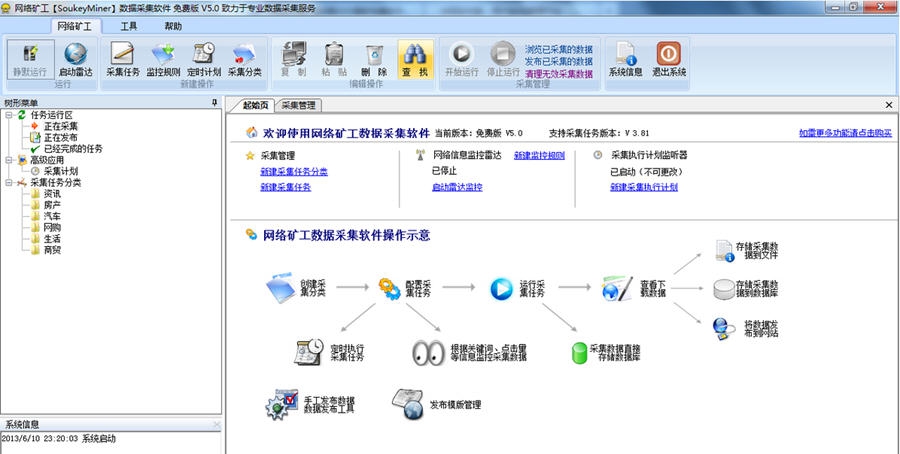Image resolution: width=900 pixels, height=454 pixels.
Task: Click 浏览已采集的数据 link in toolbar
Action: click(558, 50)
